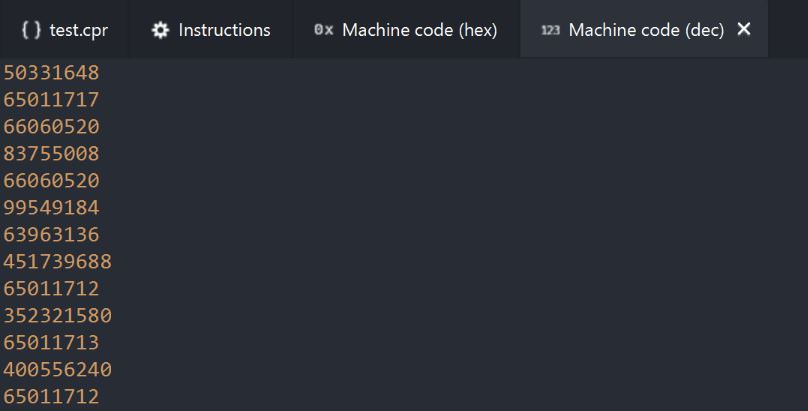Click the line reading 83755008
The height and width of the screenshot is (411, 808).
click(x=51, y=153)
